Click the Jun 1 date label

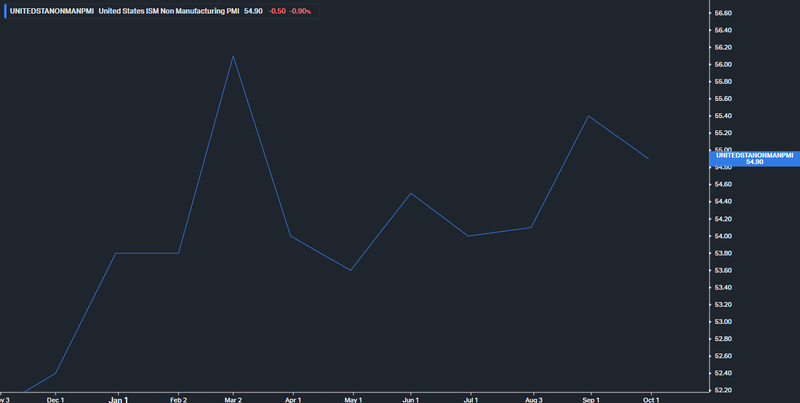pos(411,400)
